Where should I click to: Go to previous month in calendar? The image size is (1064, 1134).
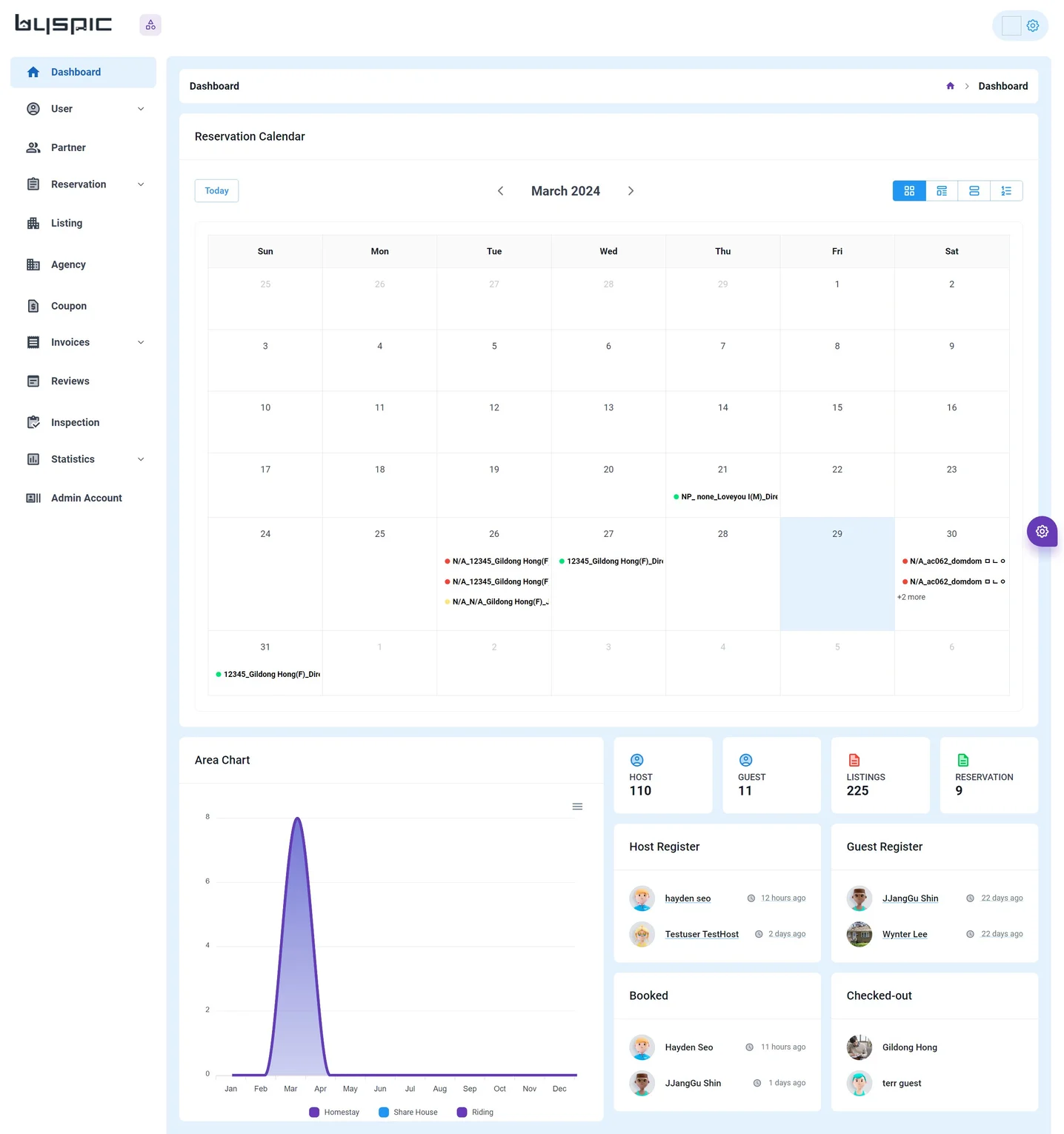[x=501, y=191]
